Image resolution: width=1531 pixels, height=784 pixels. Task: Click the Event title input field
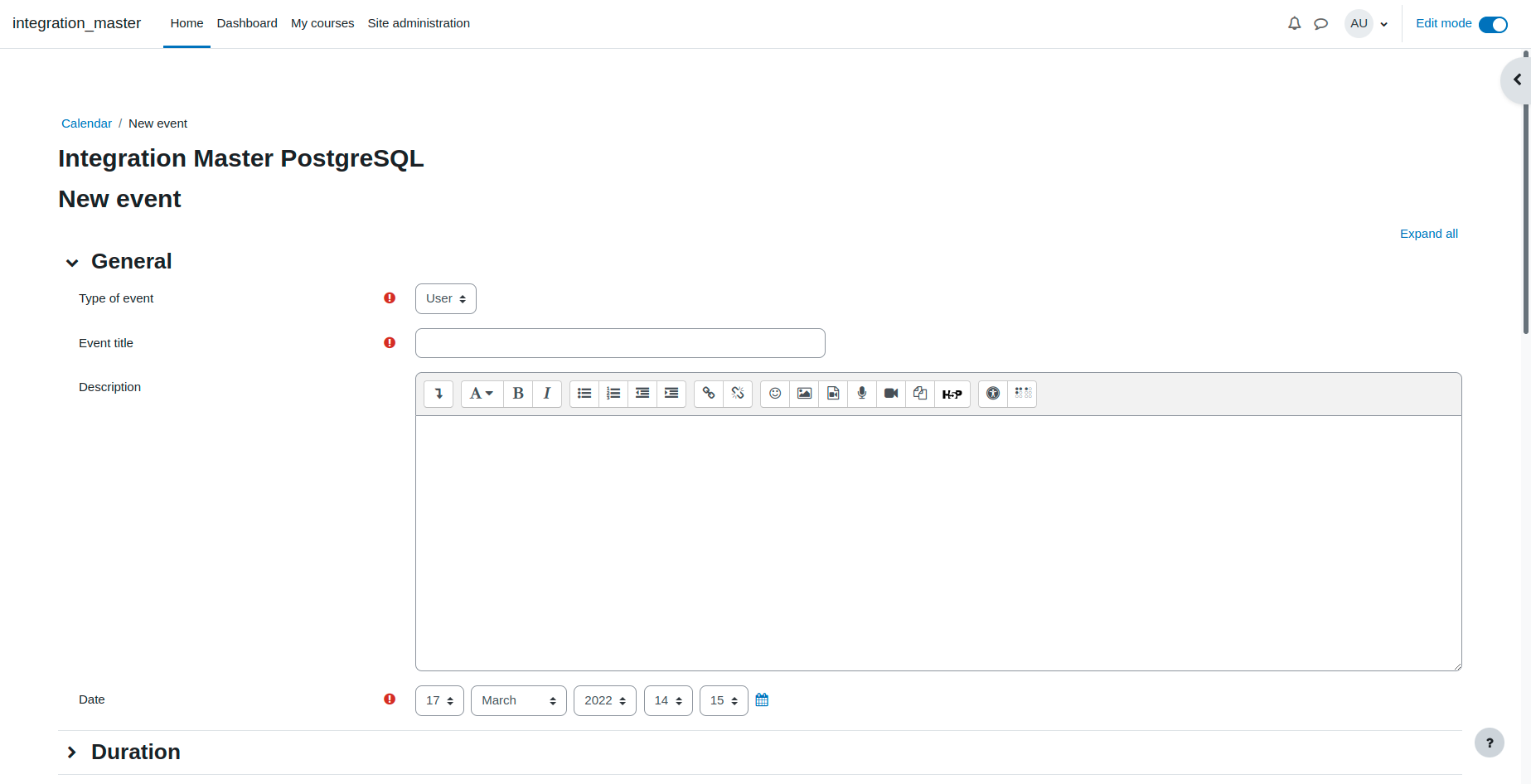620,343
